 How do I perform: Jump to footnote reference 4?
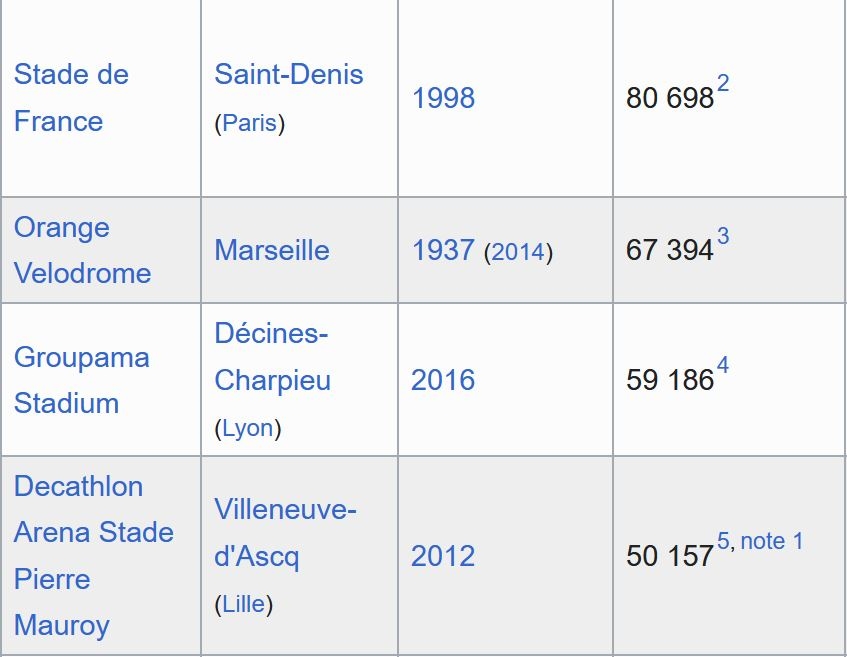(723, 366)
